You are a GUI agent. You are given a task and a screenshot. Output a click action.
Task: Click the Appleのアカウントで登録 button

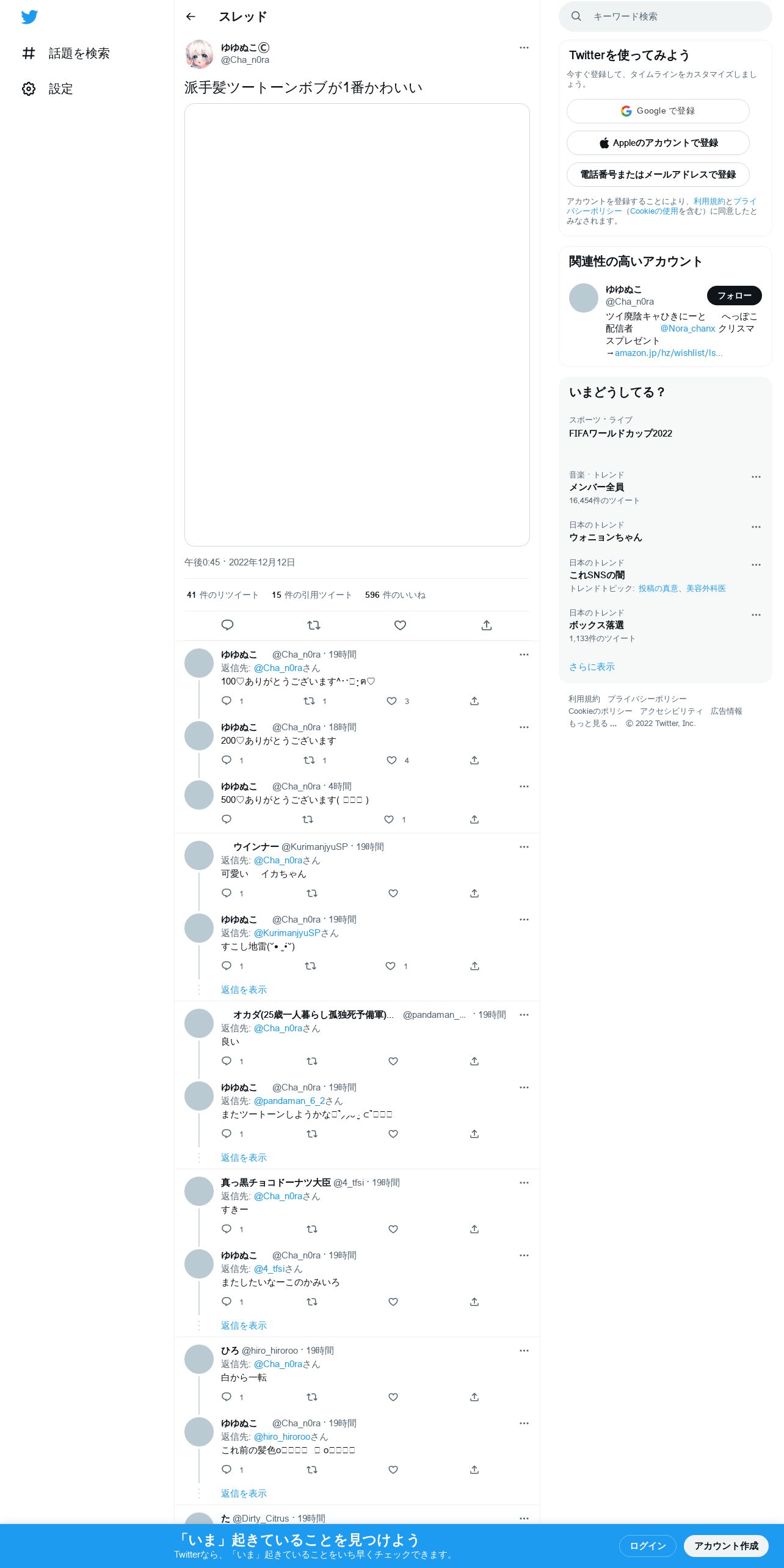658,143
